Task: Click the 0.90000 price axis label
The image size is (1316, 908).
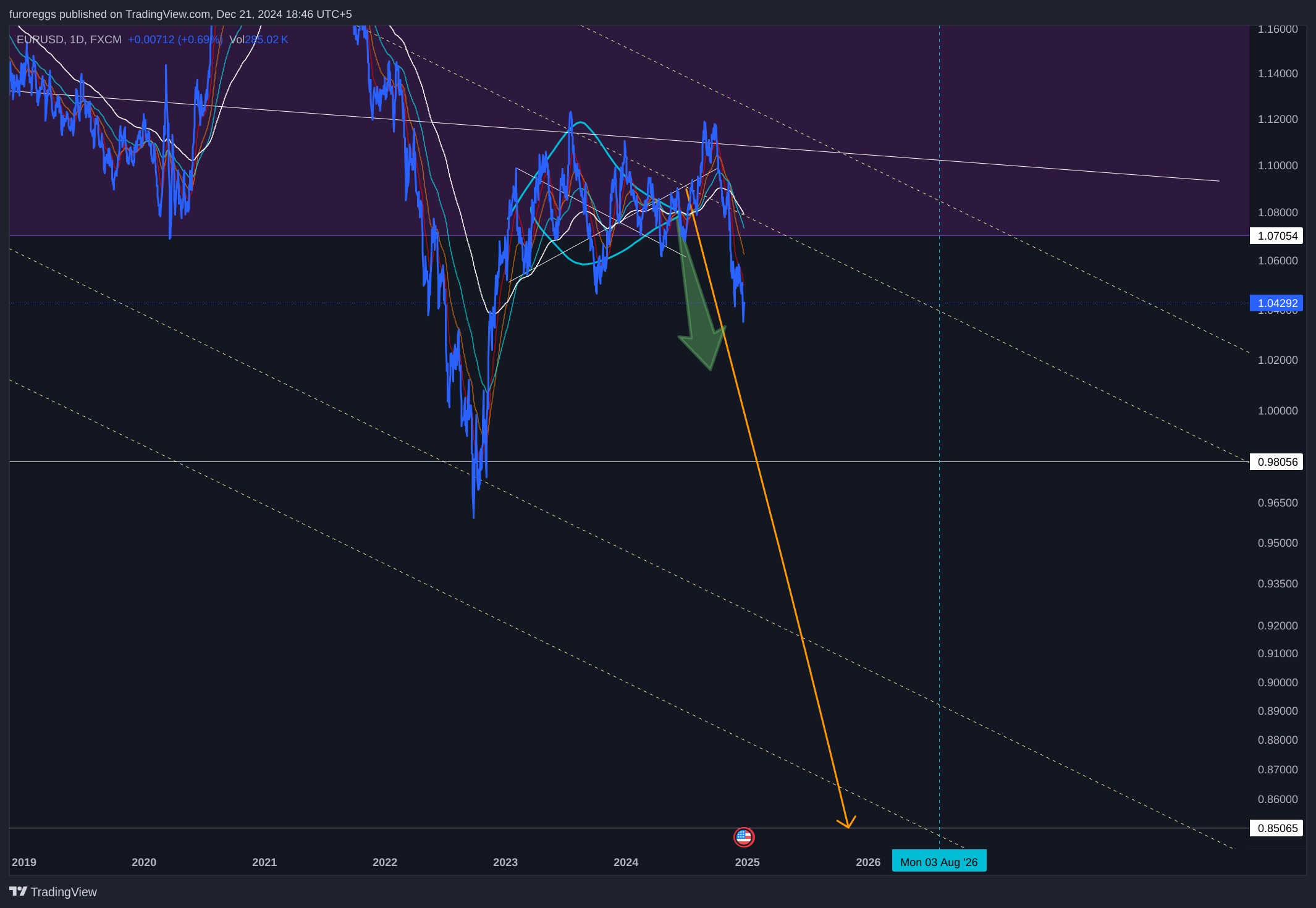Action: (1278, 683)
